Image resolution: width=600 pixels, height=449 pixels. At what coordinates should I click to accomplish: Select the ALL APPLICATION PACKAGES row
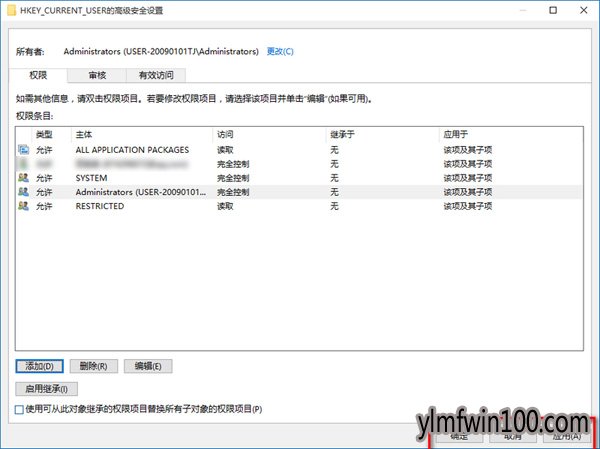[x=299, y=150]
